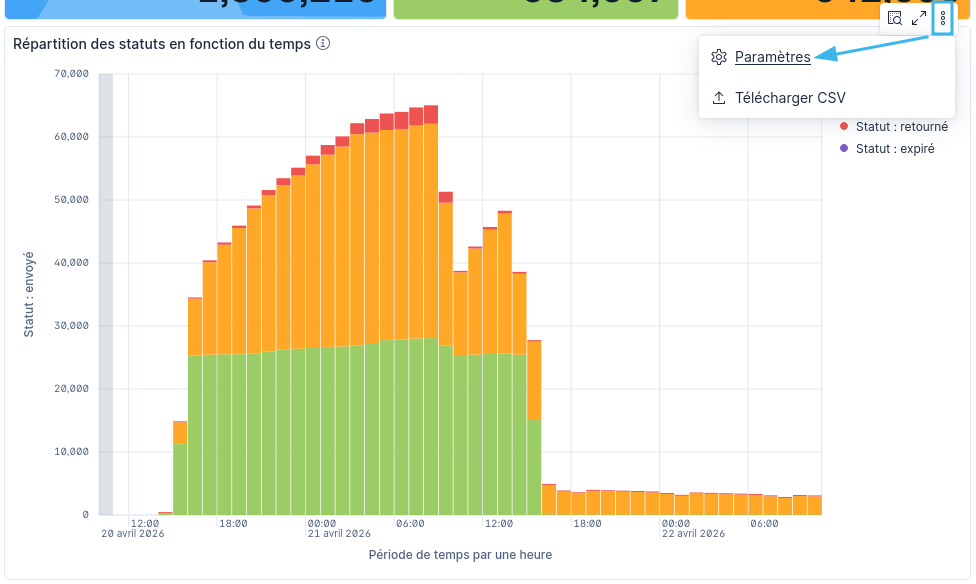Screen dimensions: 976x584
Task: Click the upload icon beside Télécharger CSV
Action: (719, 98)
